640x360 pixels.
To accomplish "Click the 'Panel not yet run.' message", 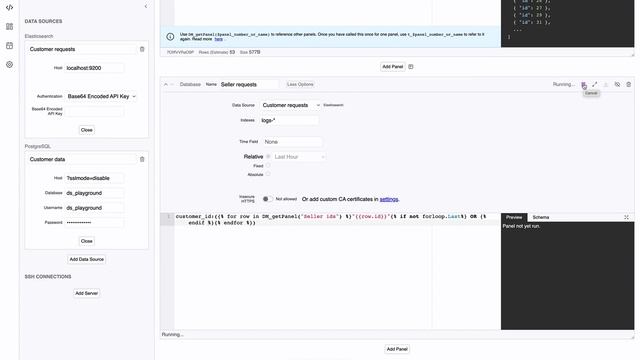I will (x=521, y=226).
